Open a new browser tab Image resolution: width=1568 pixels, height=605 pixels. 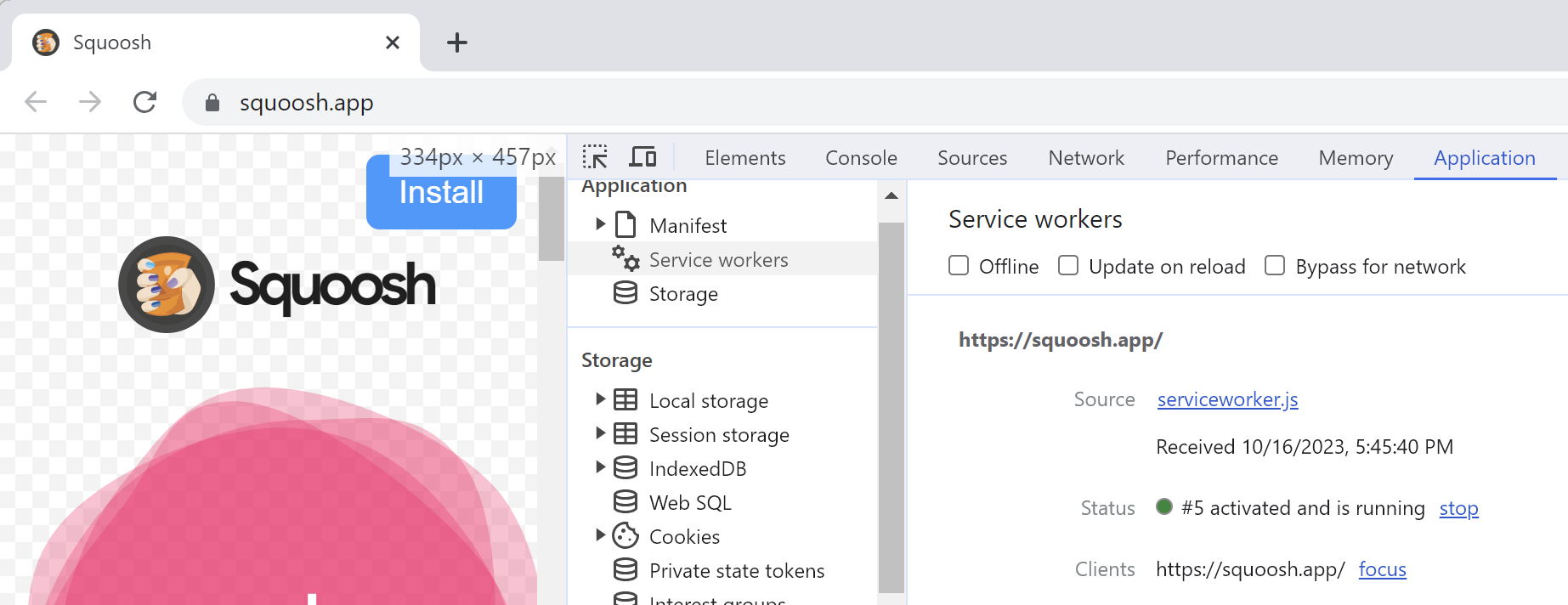[457, 42]
